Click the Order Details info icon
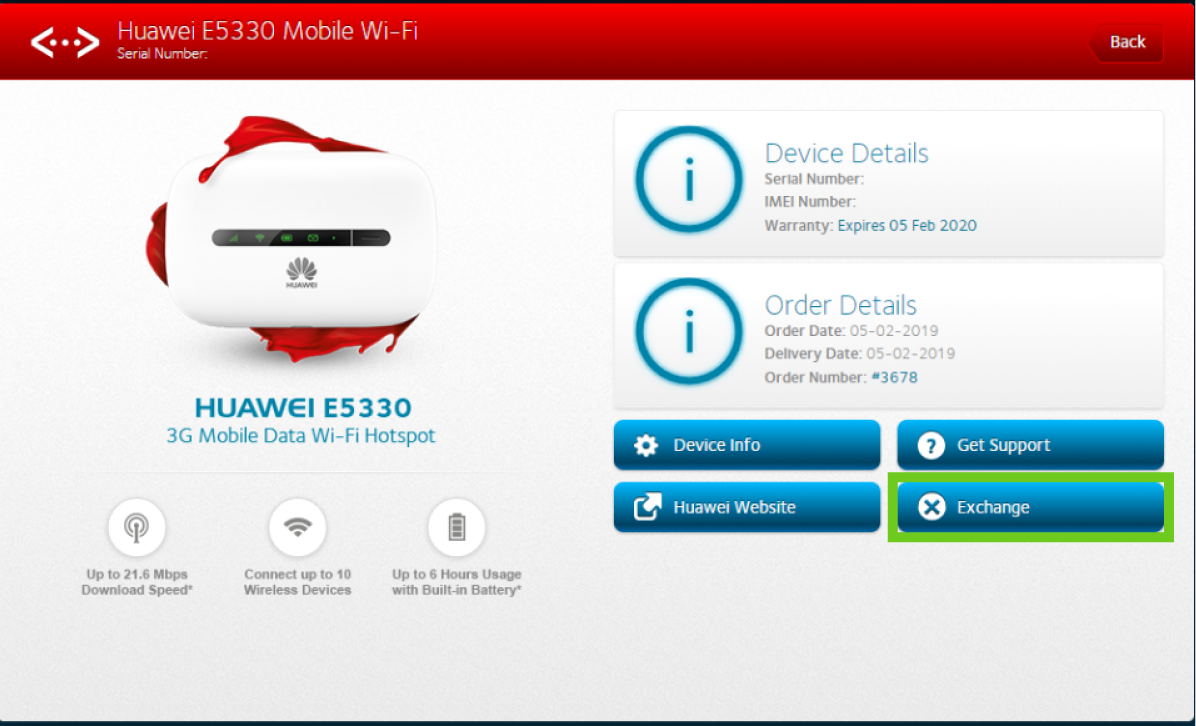1196x726 pixels. tap(688, 333)
